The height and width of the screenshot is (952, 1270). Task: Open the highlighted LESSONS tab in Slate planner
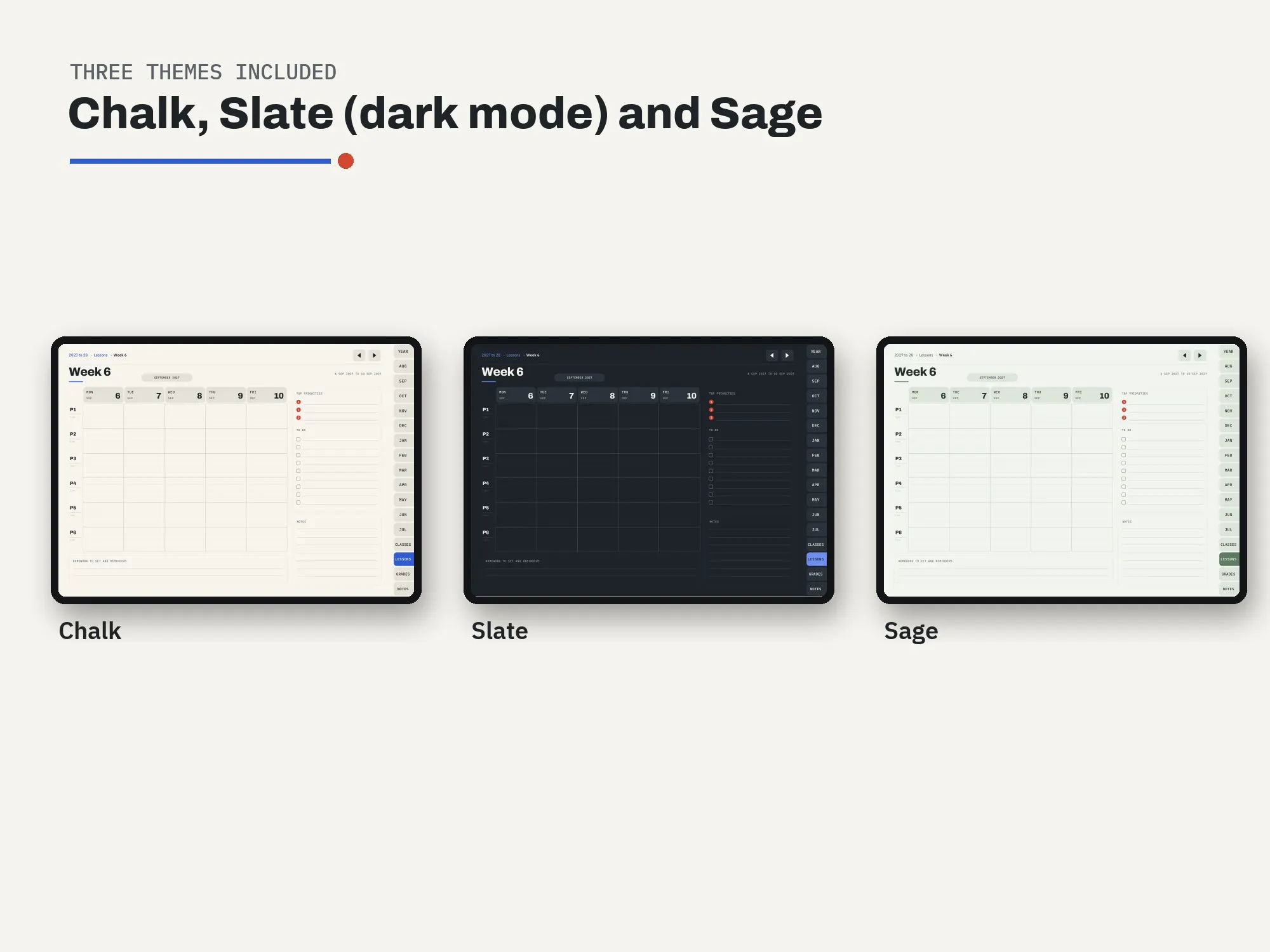[x=816, y=559]
